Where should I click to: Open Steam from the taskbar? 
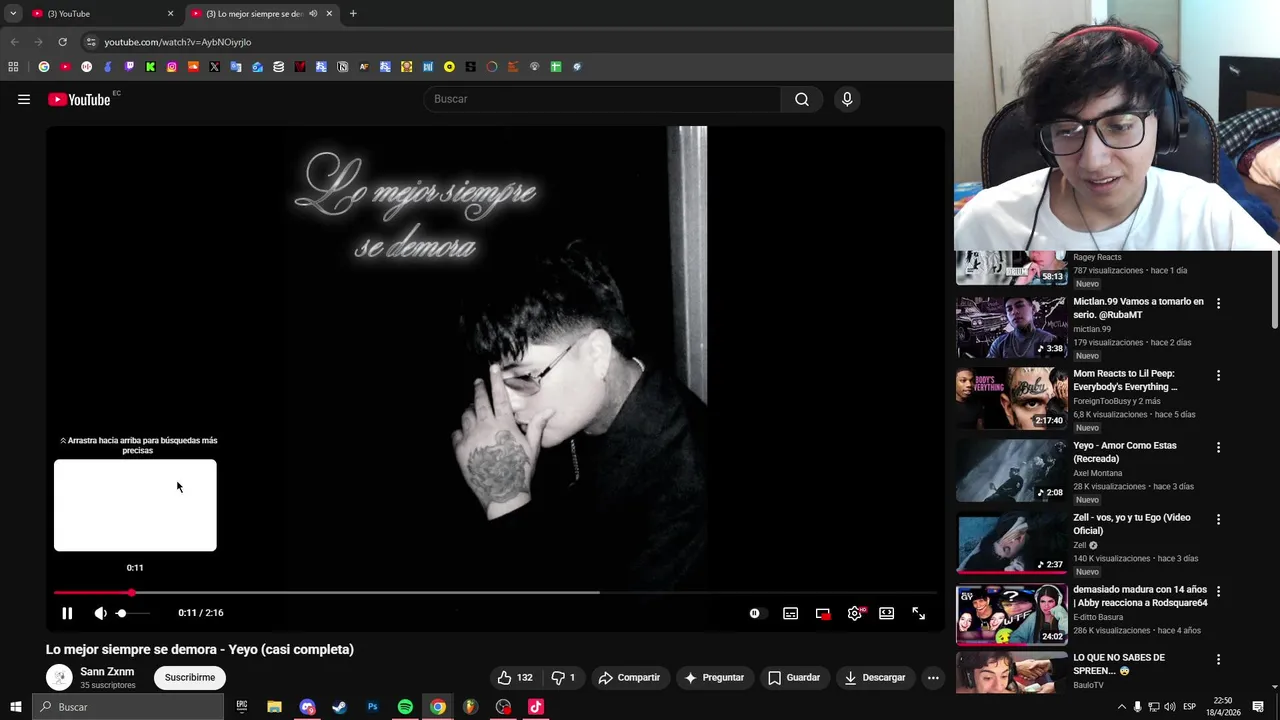pos(340,707)
